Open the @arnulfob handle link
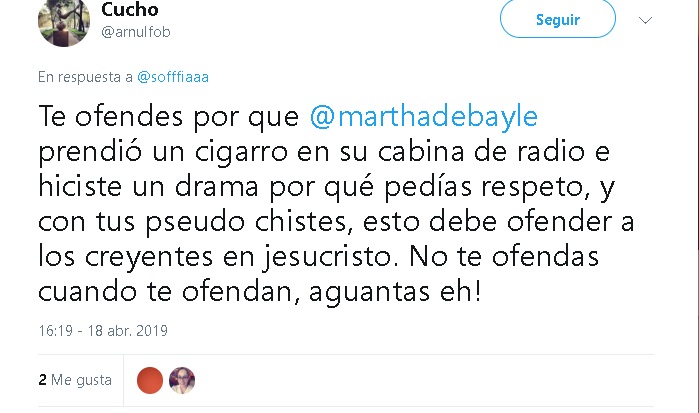 tap(136, 32)
